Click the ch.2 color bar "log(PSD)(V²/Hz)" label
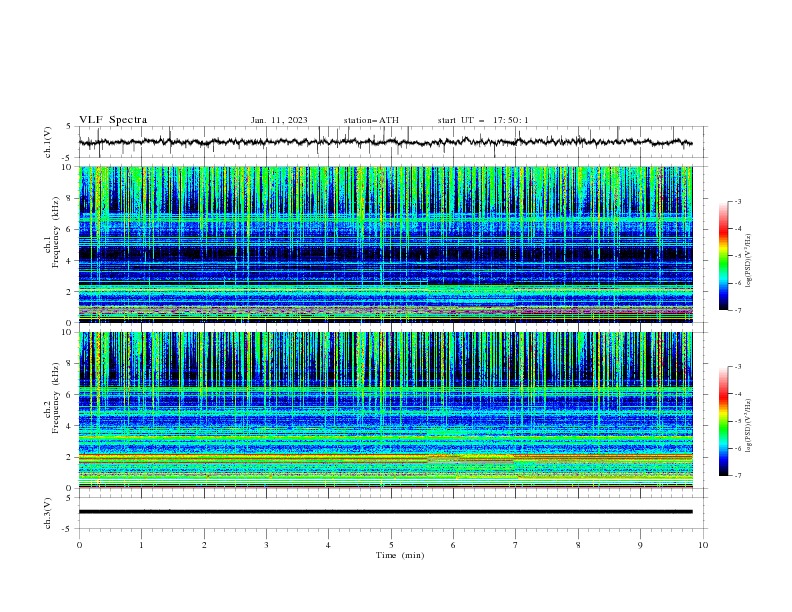 point(749,425)
